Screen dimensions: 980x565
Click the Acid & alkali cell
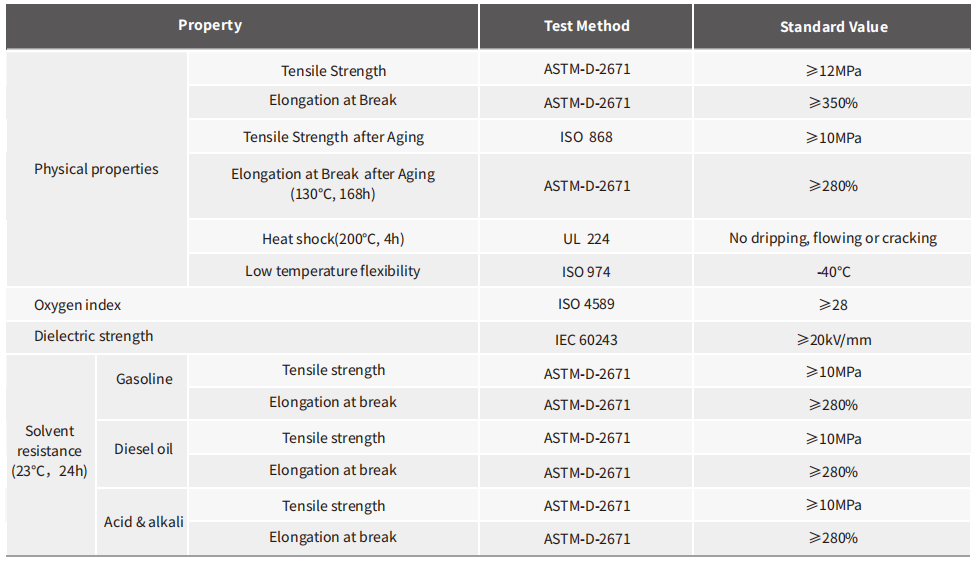pos(143,521)
